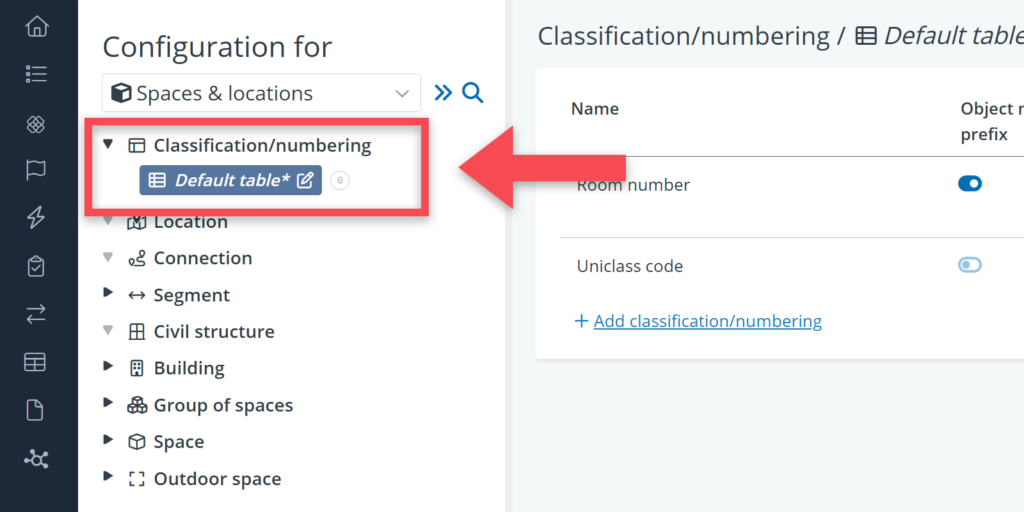Click Add classification/numbering link
Viewport: 1024px width, 512px height.
[x=707, y=321]
